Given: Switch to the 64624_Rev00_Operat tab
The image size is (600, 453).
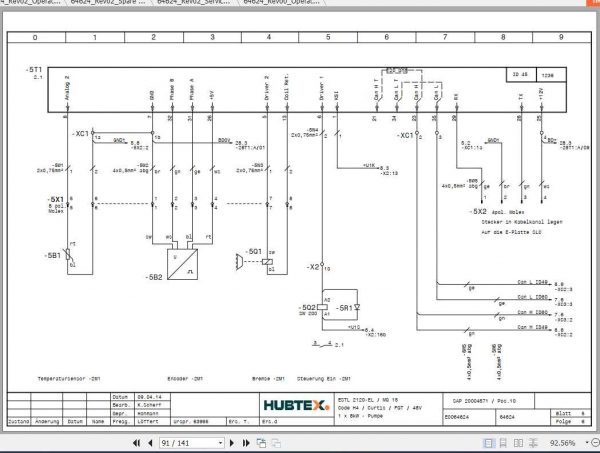Looking at the screenshot, I should pos(282,2).
